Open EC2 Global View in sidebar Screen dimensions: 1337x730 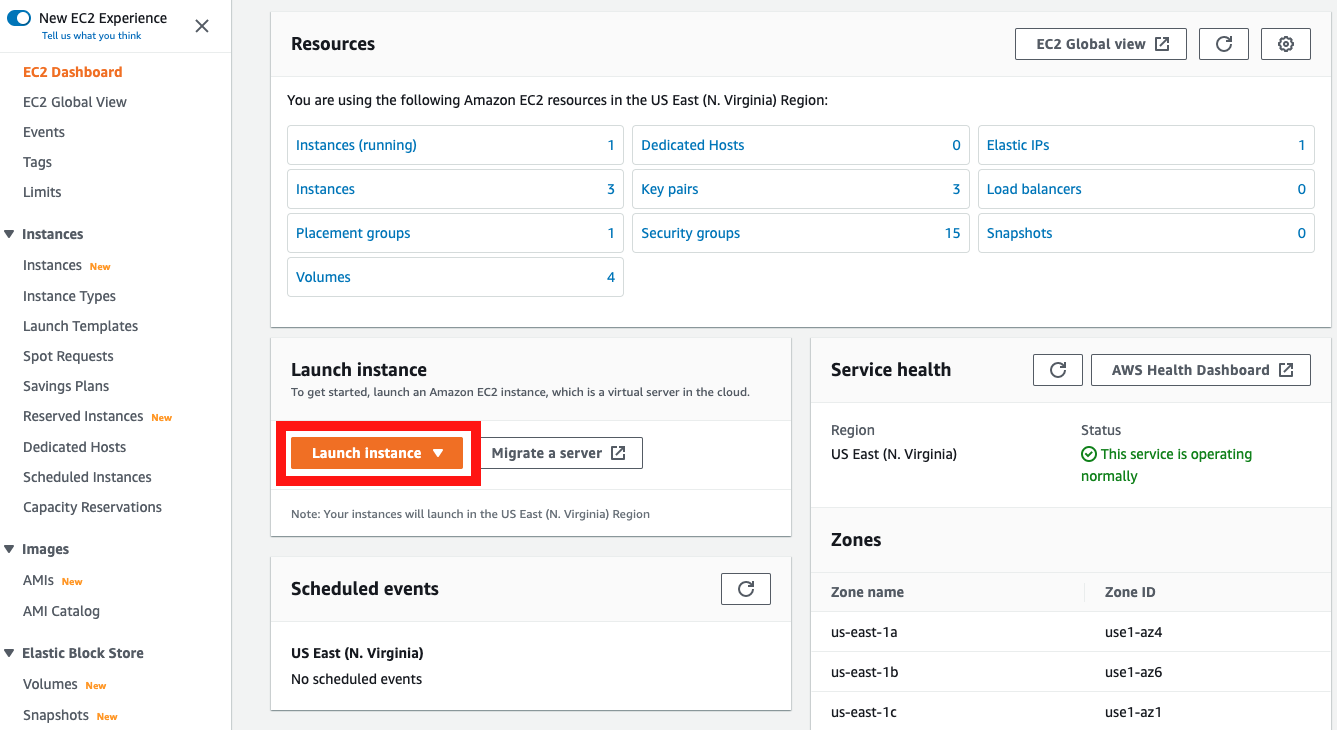click(75, 102)
